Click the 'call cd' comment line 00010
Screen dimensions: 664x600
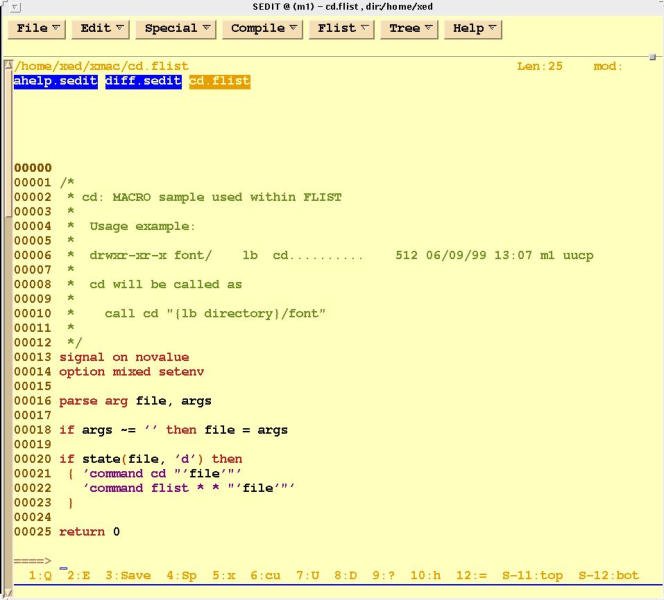pos(215,313)
